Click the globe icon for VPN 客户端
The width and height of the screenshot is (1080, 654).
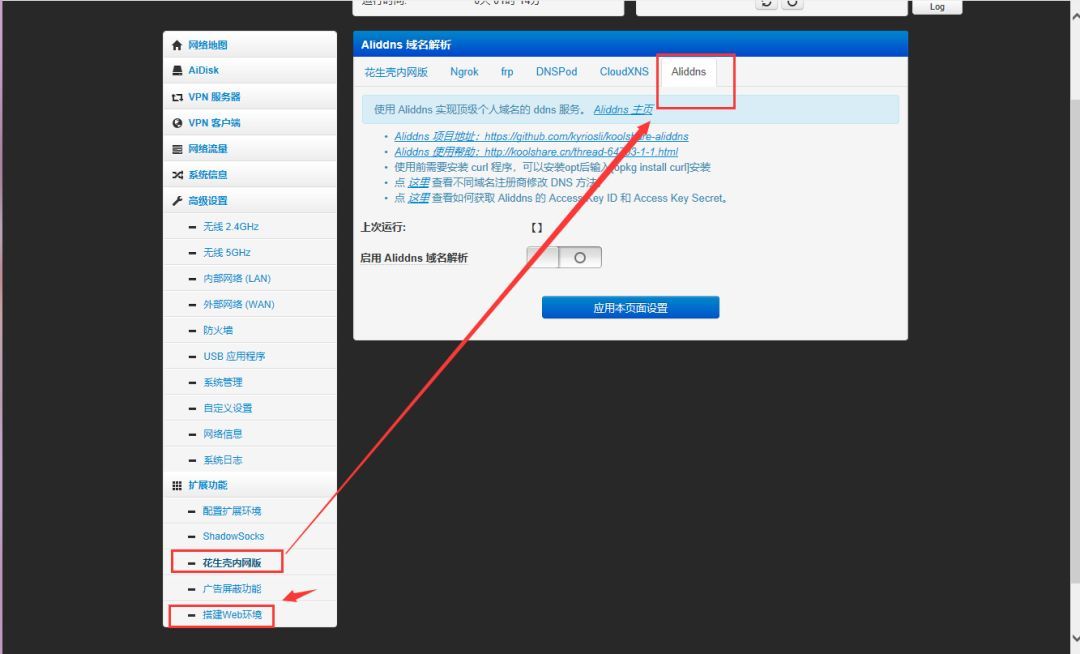pos(177,123)
